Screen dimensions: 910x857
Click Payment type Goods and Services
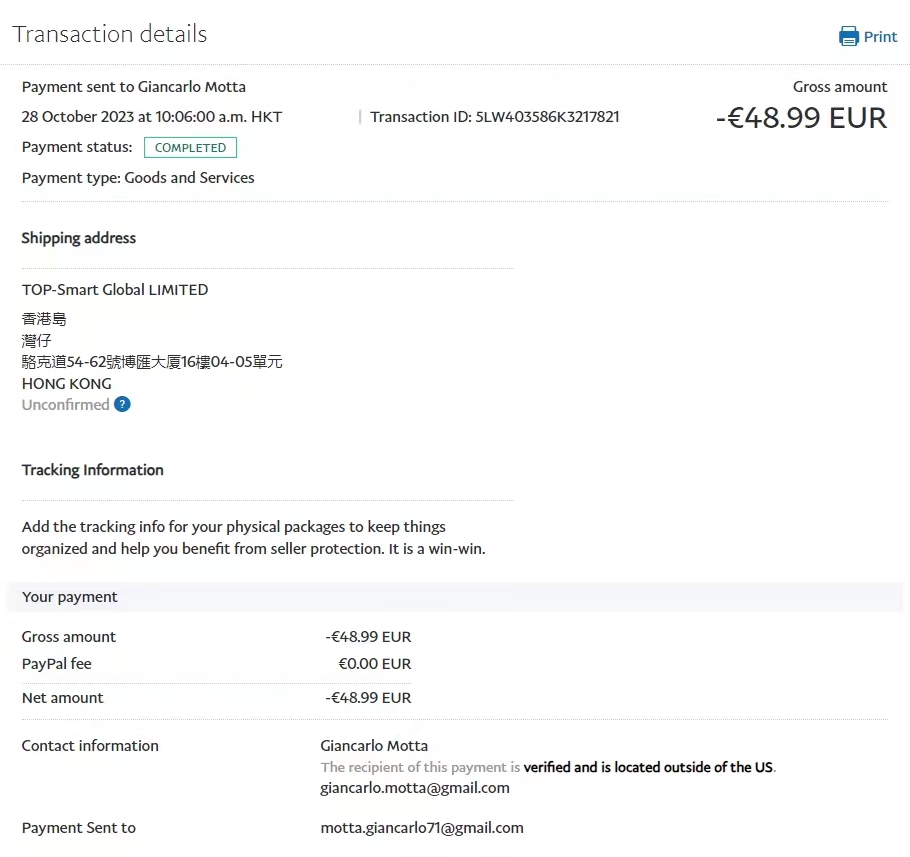click(x=138, y=178)
